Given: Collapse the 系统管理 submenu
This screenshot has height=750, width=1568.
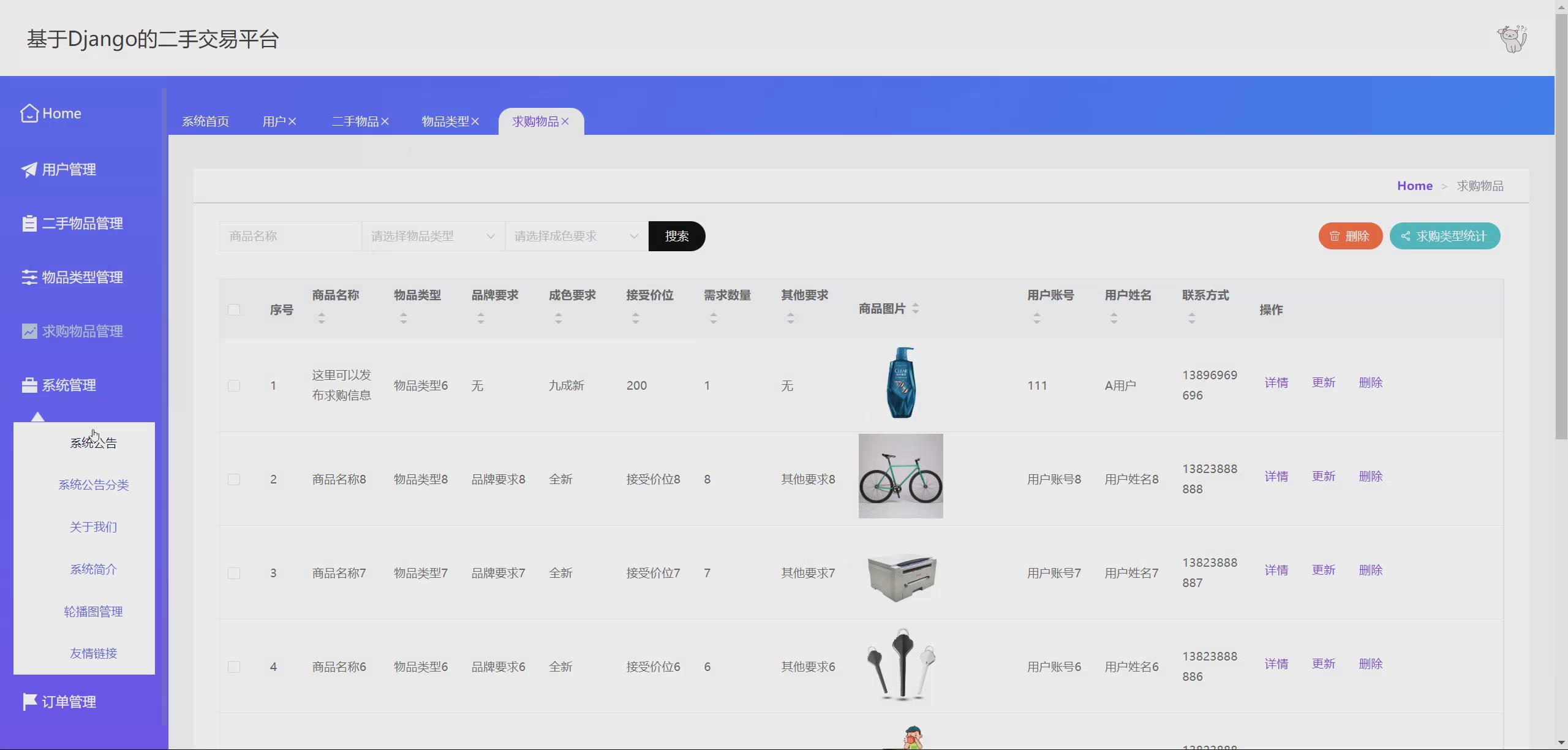Looking at the screenshot, I should [69, 385].
